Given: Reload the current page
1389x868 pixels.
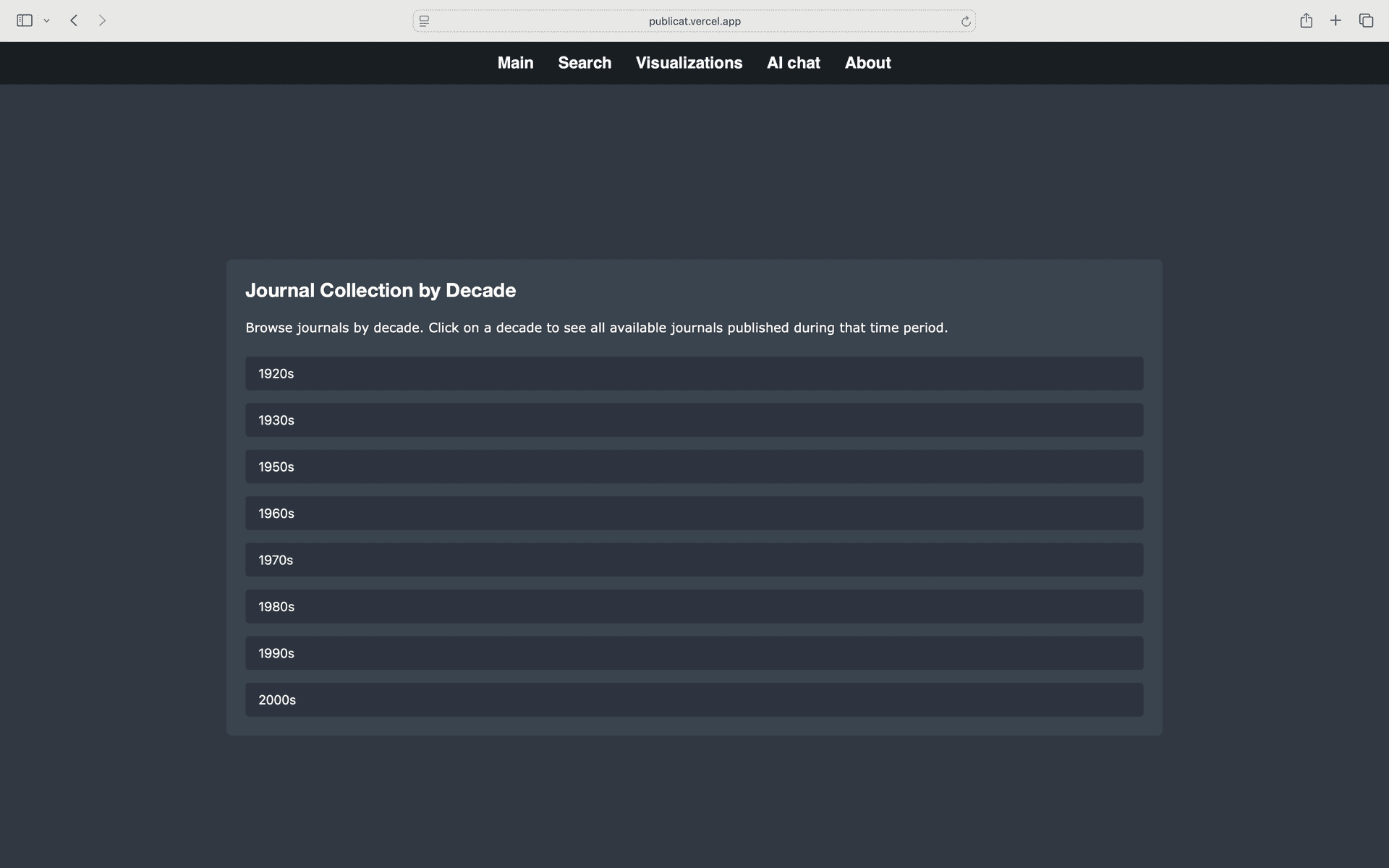Looking at the screenshot, I should (965, 21).
